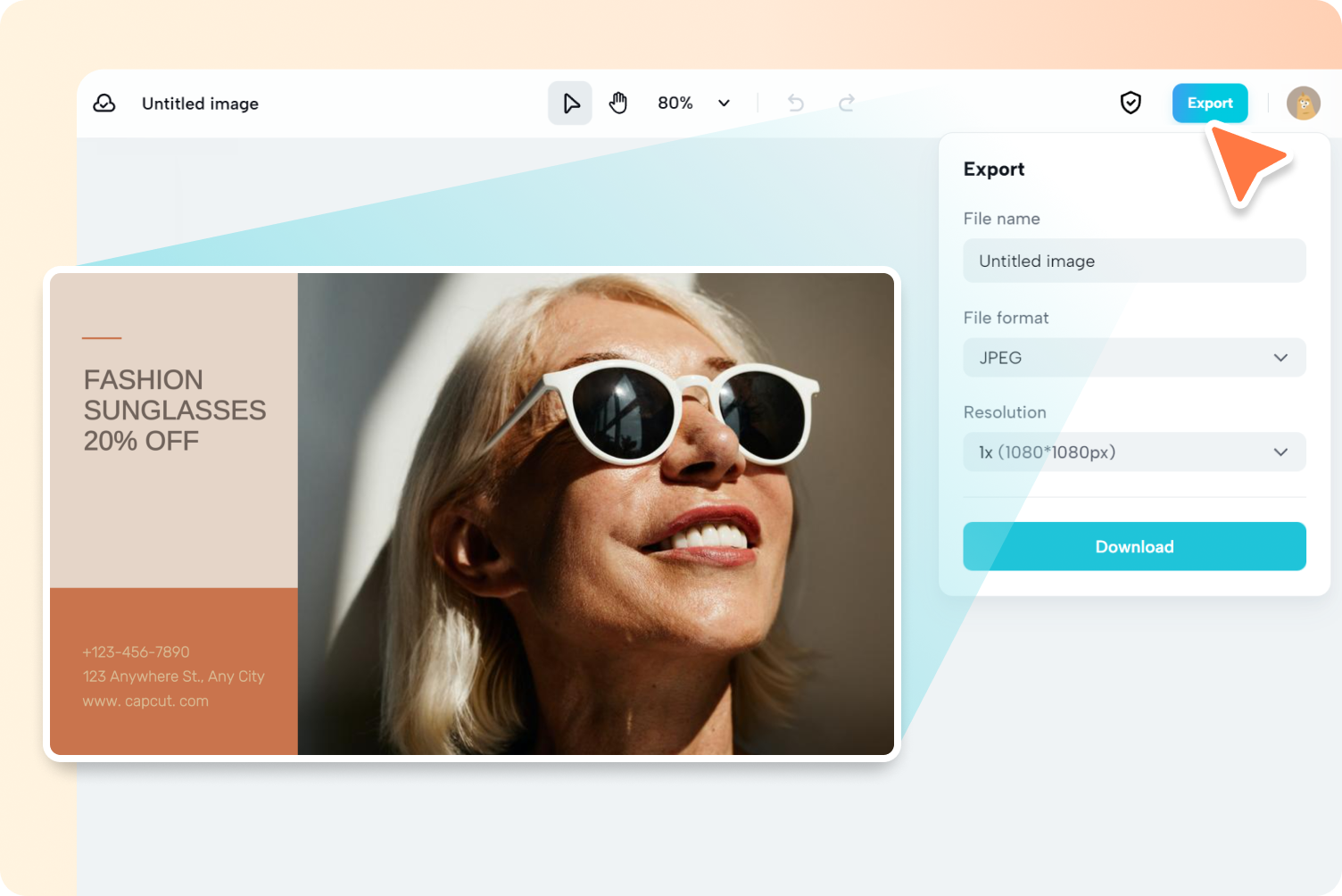Select the woman with sunglasses photo
The image size is (1342, 896).
[x=596, y=514]
